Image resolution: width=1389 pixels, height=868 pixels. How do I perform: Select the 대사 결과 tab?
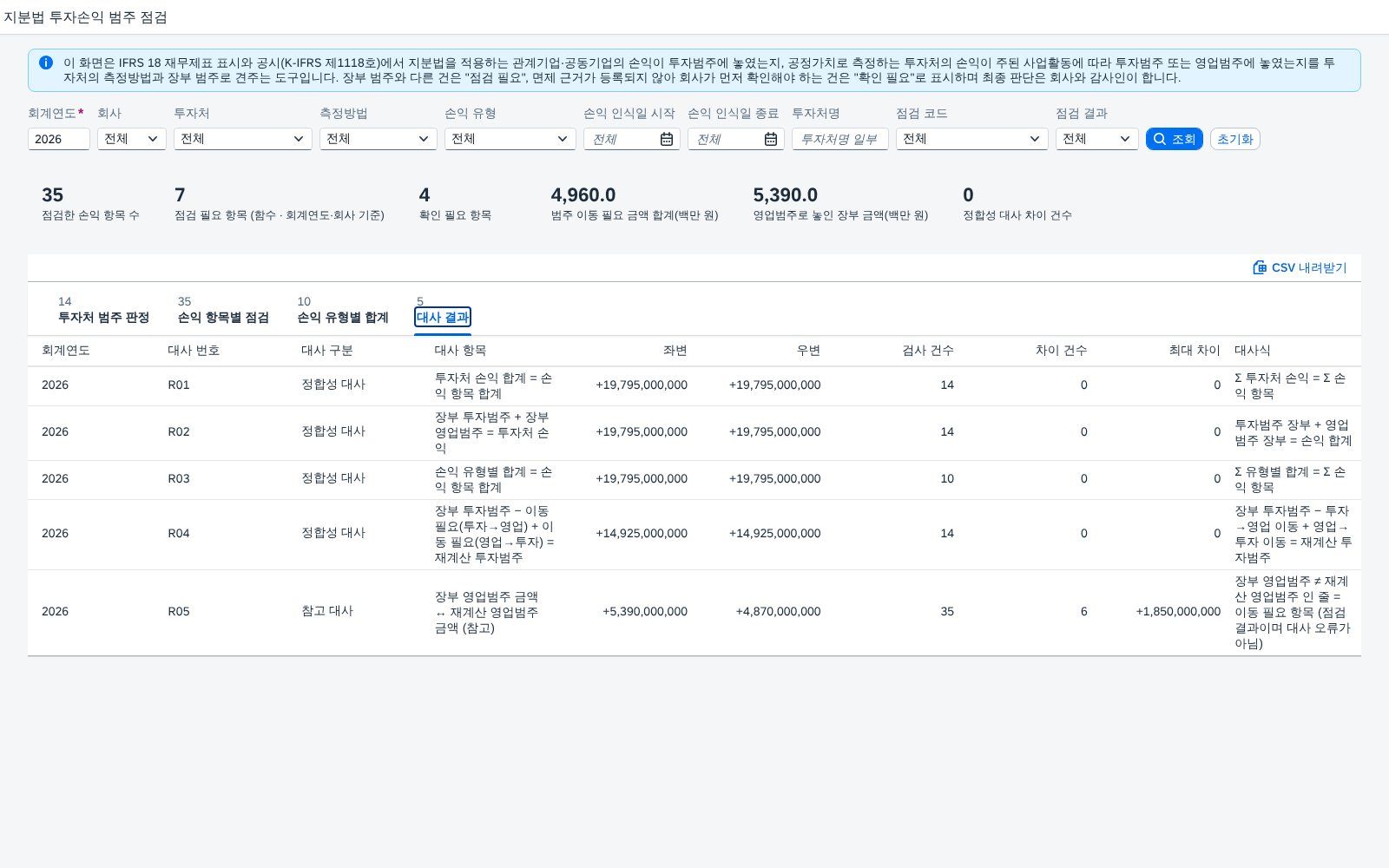click(x=443, y=317)
